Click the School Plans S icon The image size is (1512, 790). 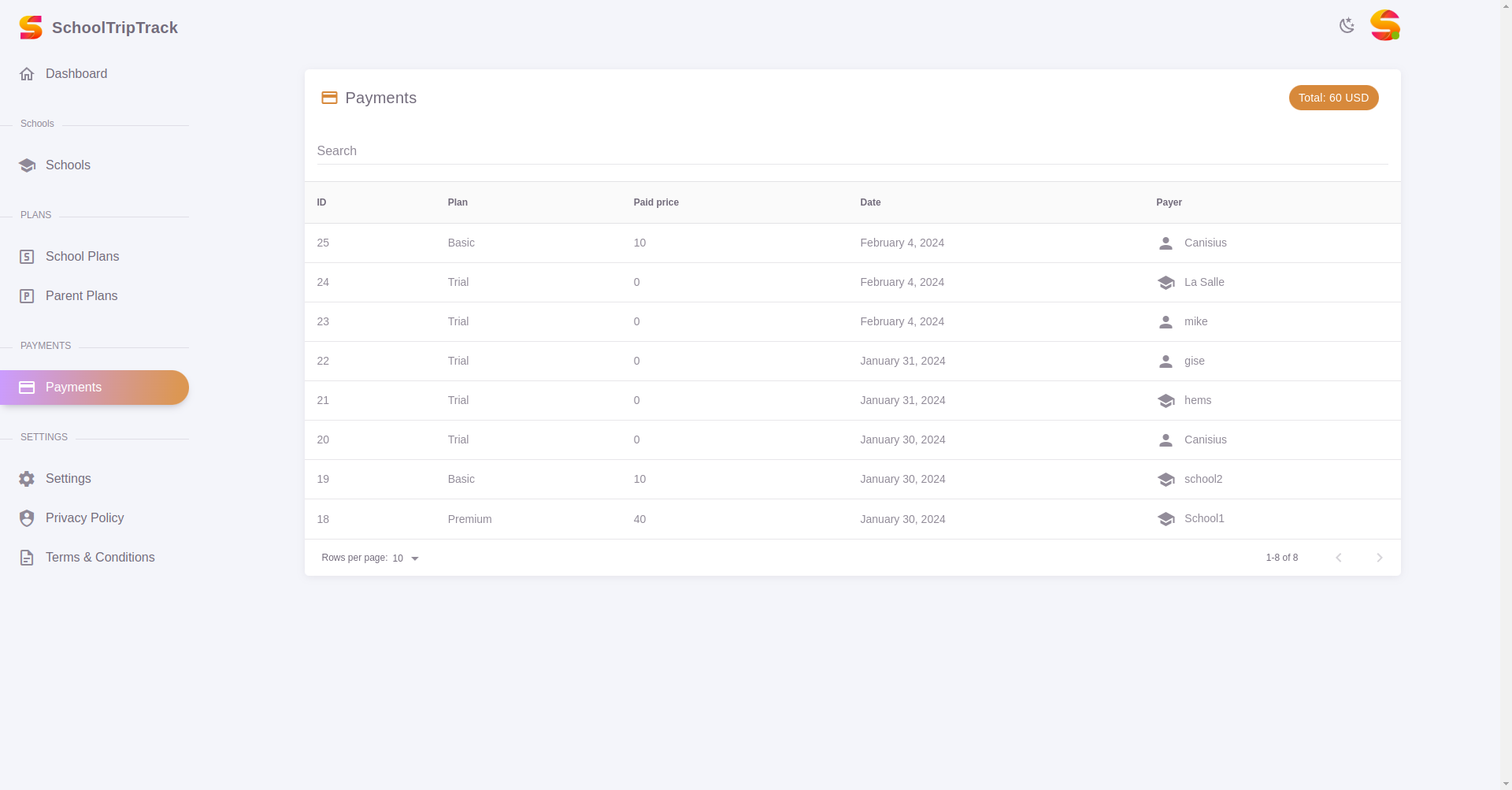(27, 257)
